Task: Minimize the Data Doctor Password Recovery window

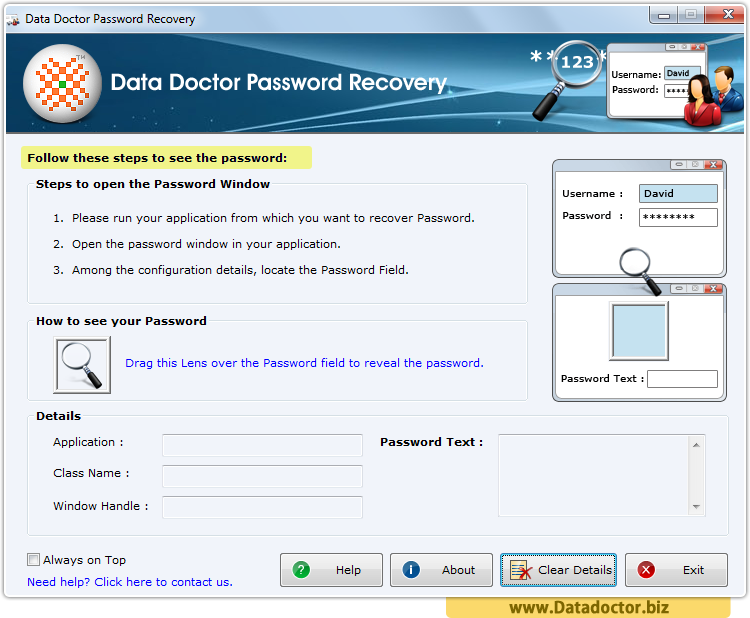Action: pyautogui.click(x=663, y=15)
